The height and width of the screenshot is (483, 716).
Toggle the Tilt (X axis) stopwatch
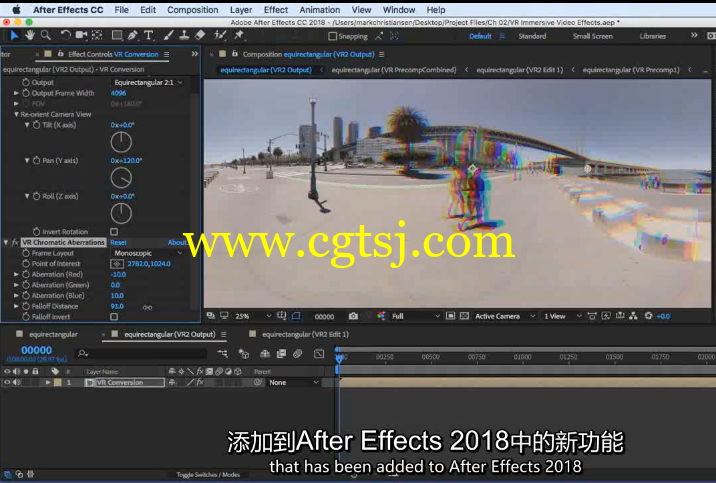tap(37, 125)
